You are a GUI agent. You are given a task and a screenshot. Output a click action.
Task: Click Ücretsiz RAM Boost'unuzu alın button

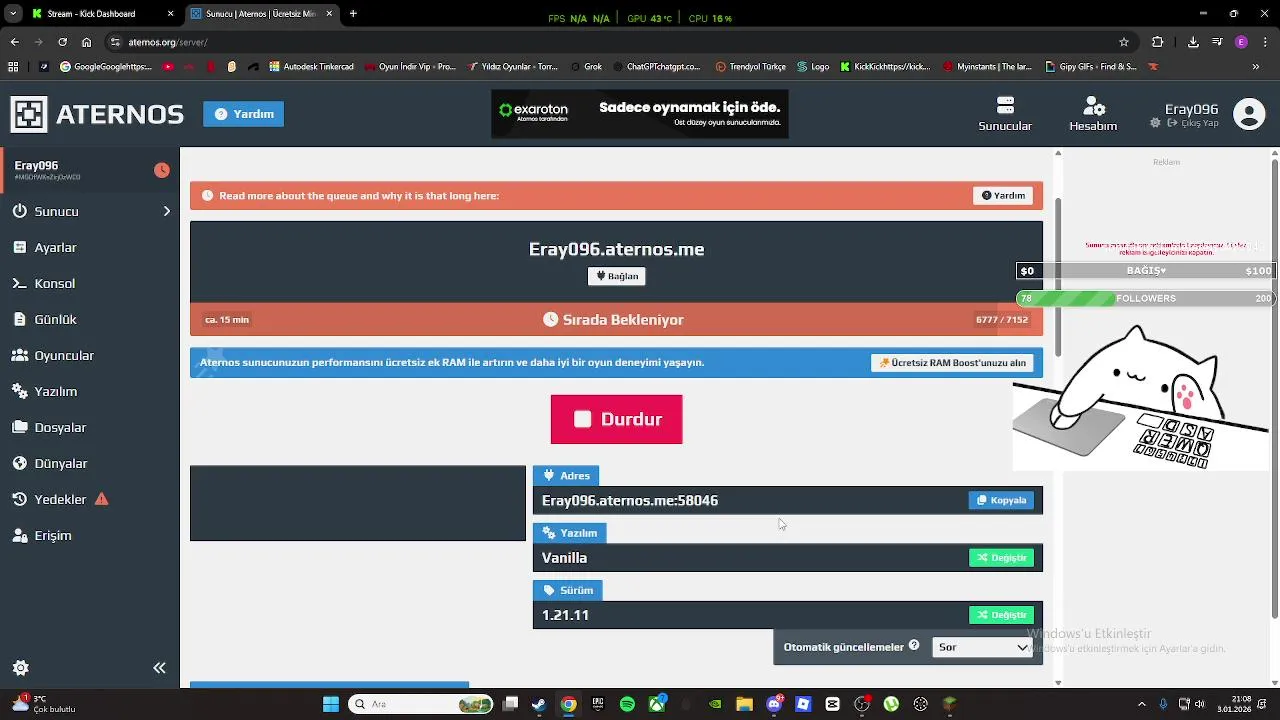pos(953,363)
